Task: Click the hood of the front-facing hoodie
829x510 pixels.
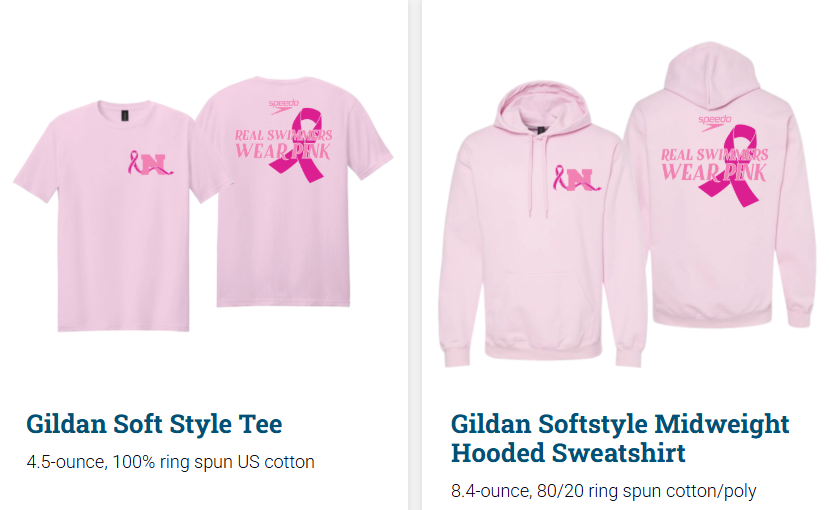Action: 542,108
